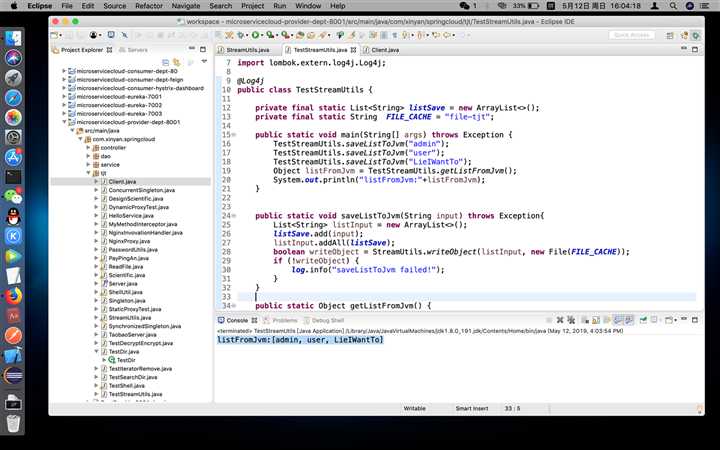Image resolution: width=720 pixels, height=450 pixels.
Task: Click the Open Perspective icon near Quick Access
Action: [x=670, y=35]
